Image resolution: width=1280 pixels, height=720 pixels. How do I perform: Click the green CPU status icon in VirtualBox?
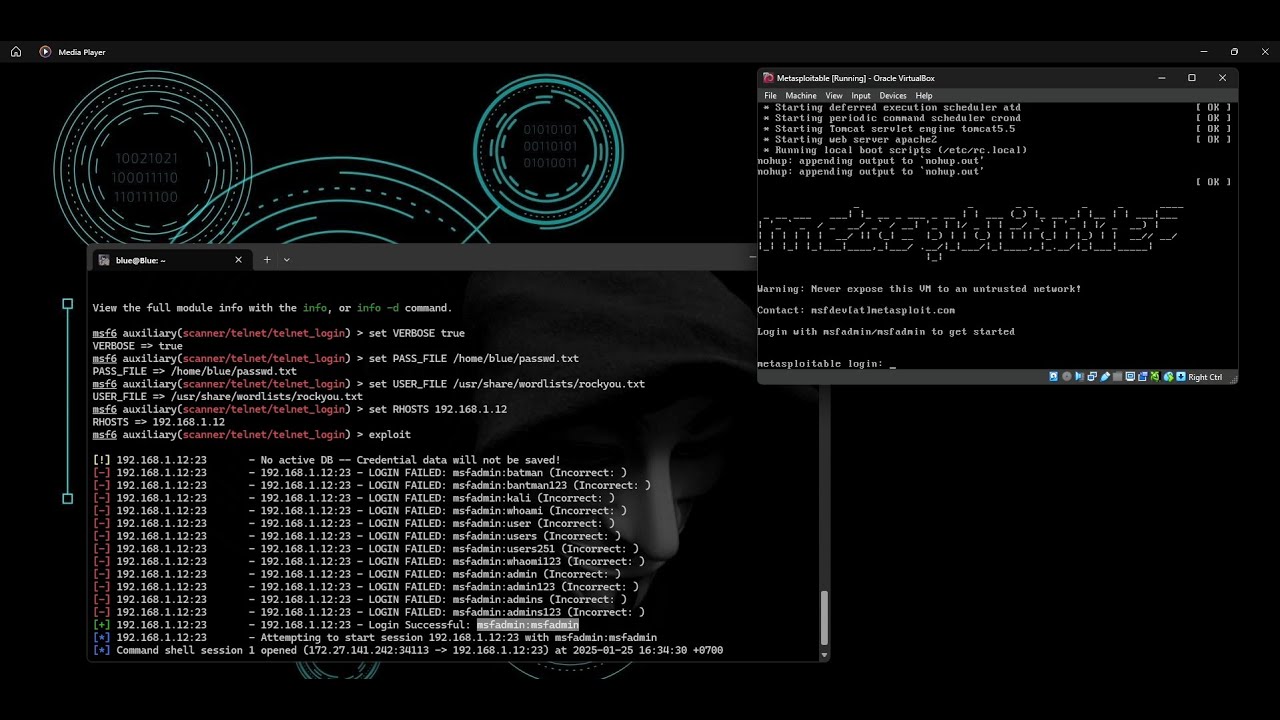(x=1155, y=377)
